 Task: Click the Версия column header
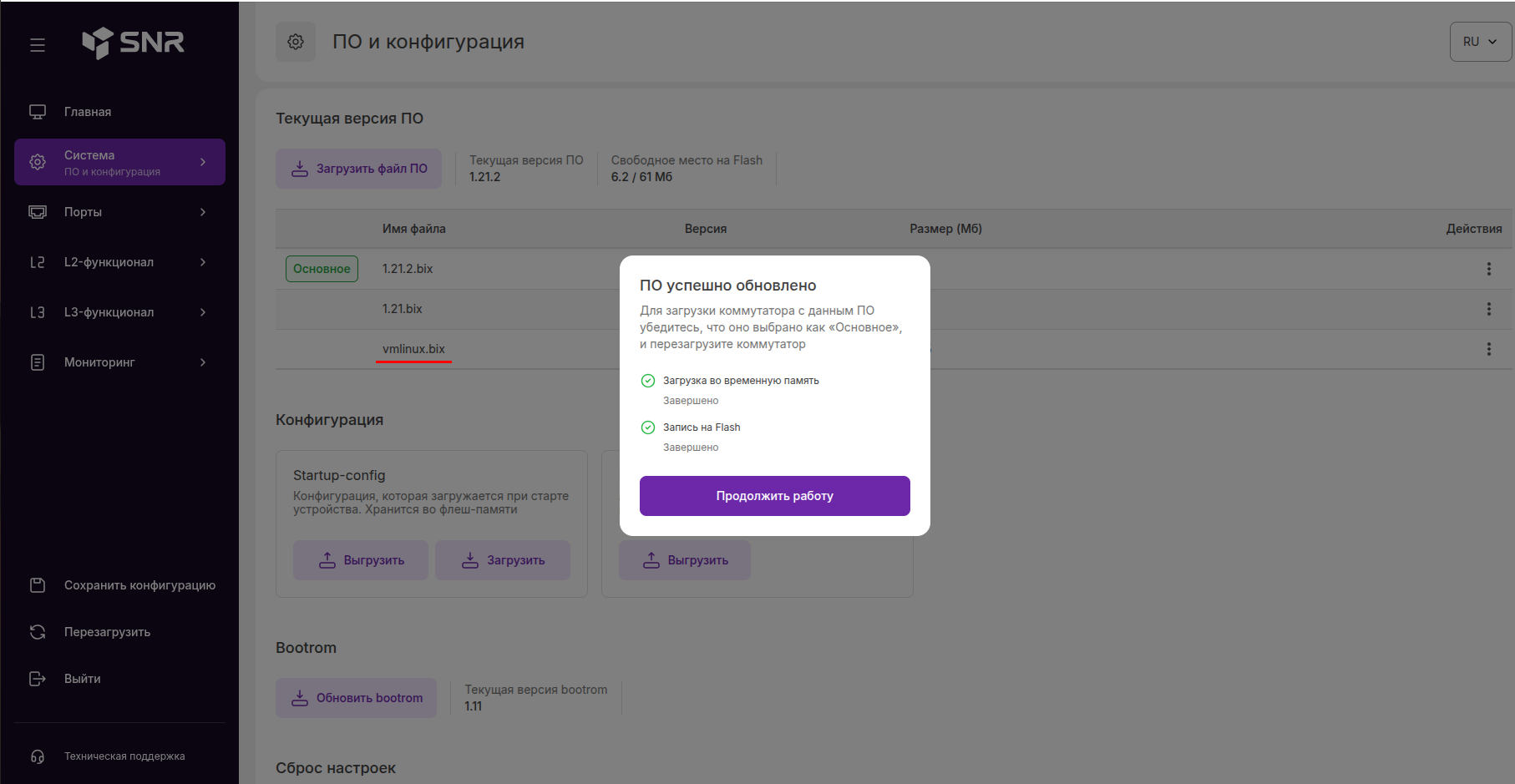tap(706, 229)
